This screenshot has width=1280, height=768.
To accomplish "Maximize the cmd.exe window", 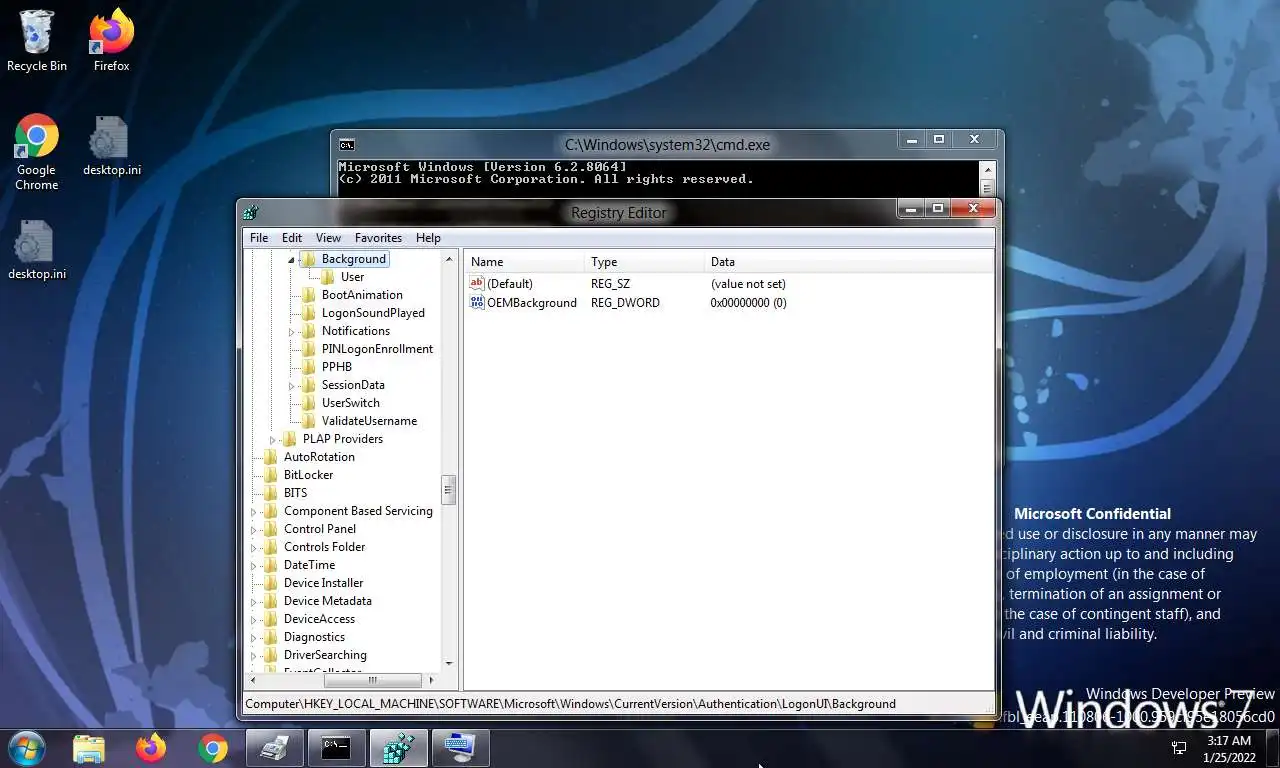I will [939, 140].
